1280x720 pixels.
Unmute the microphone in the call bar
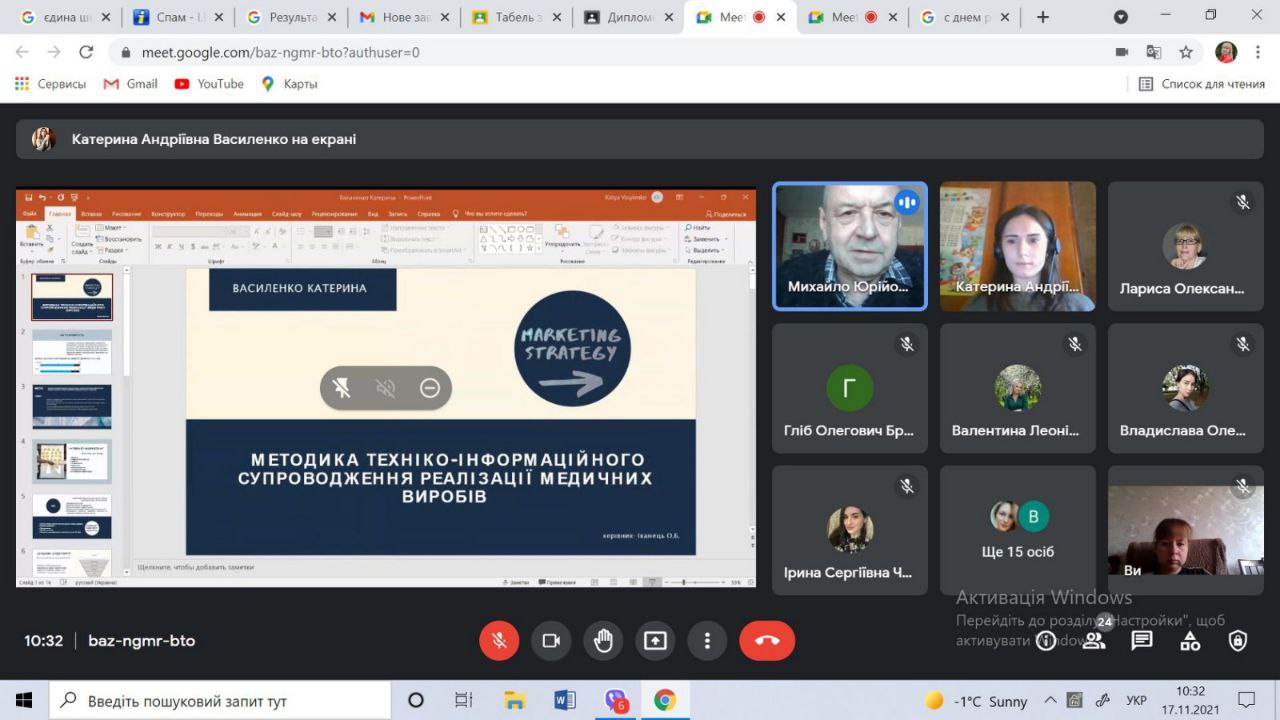point(499,641)
